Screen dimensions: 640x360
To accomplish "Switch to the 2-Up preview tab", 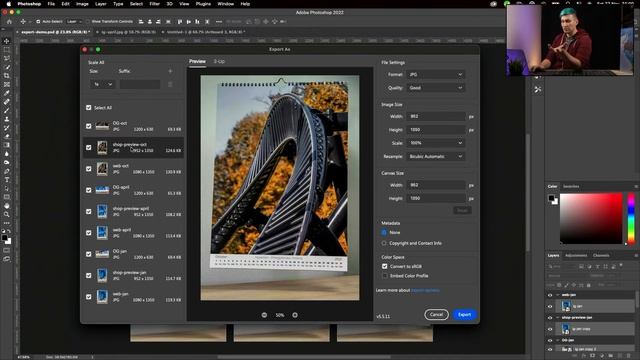I will pos(219,61).
